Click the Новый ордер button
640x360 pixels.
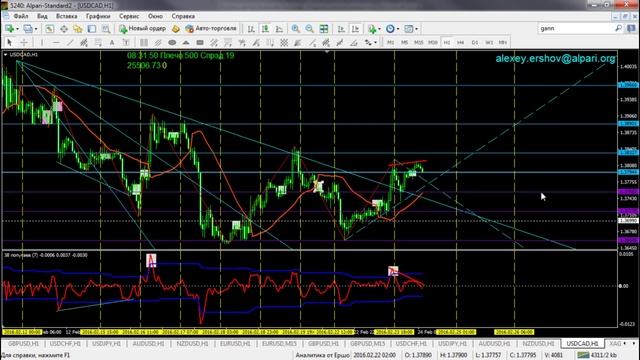142,29
